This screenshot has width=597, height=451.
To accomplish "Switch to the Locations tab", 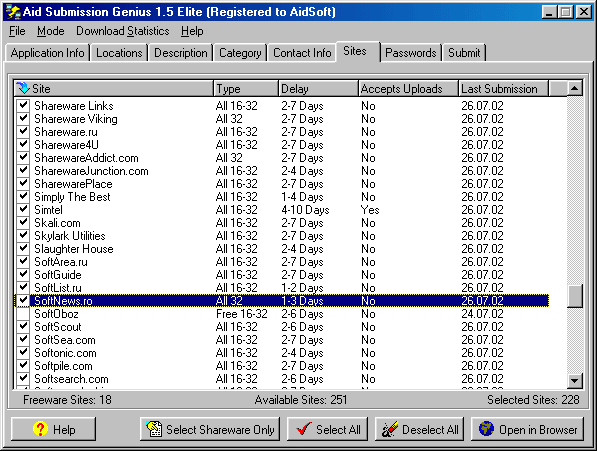I will tap(119, 53).
